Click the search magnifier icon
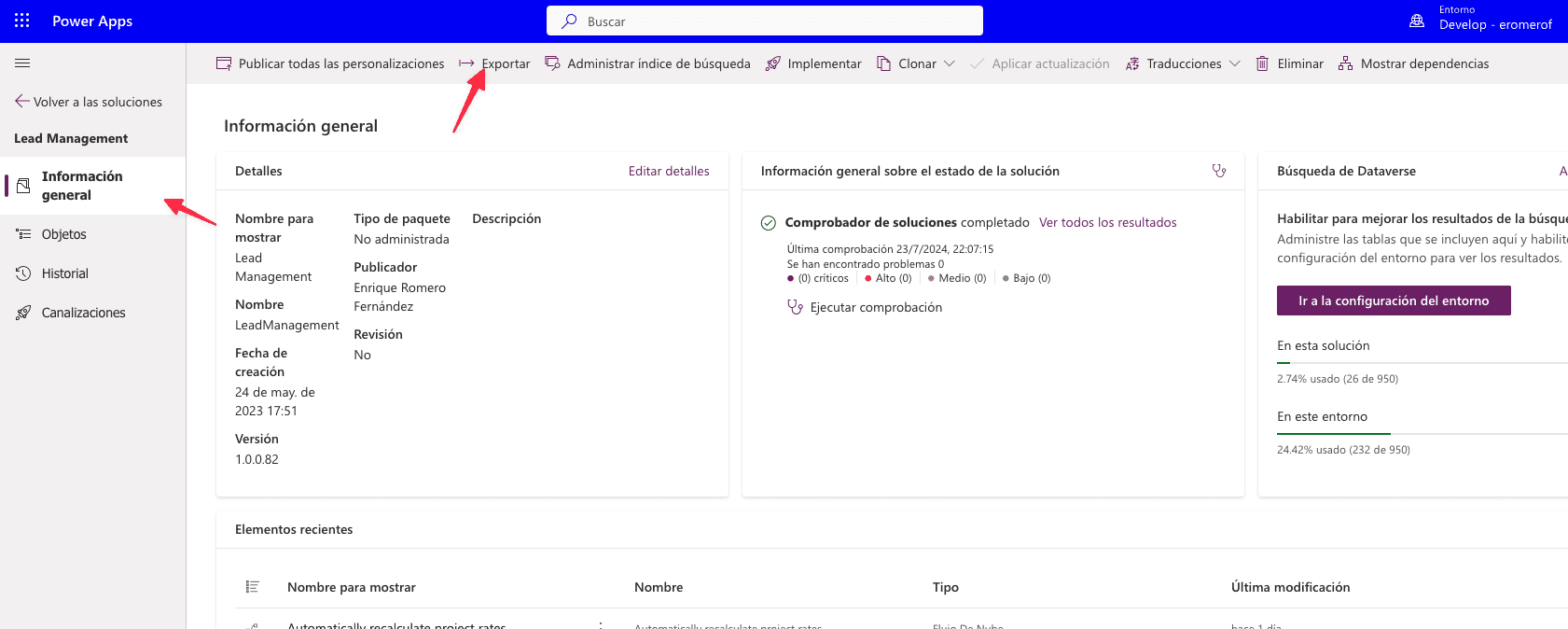Screen dimensions: 1568x629 pyautogui.click(x=569, y=21)
